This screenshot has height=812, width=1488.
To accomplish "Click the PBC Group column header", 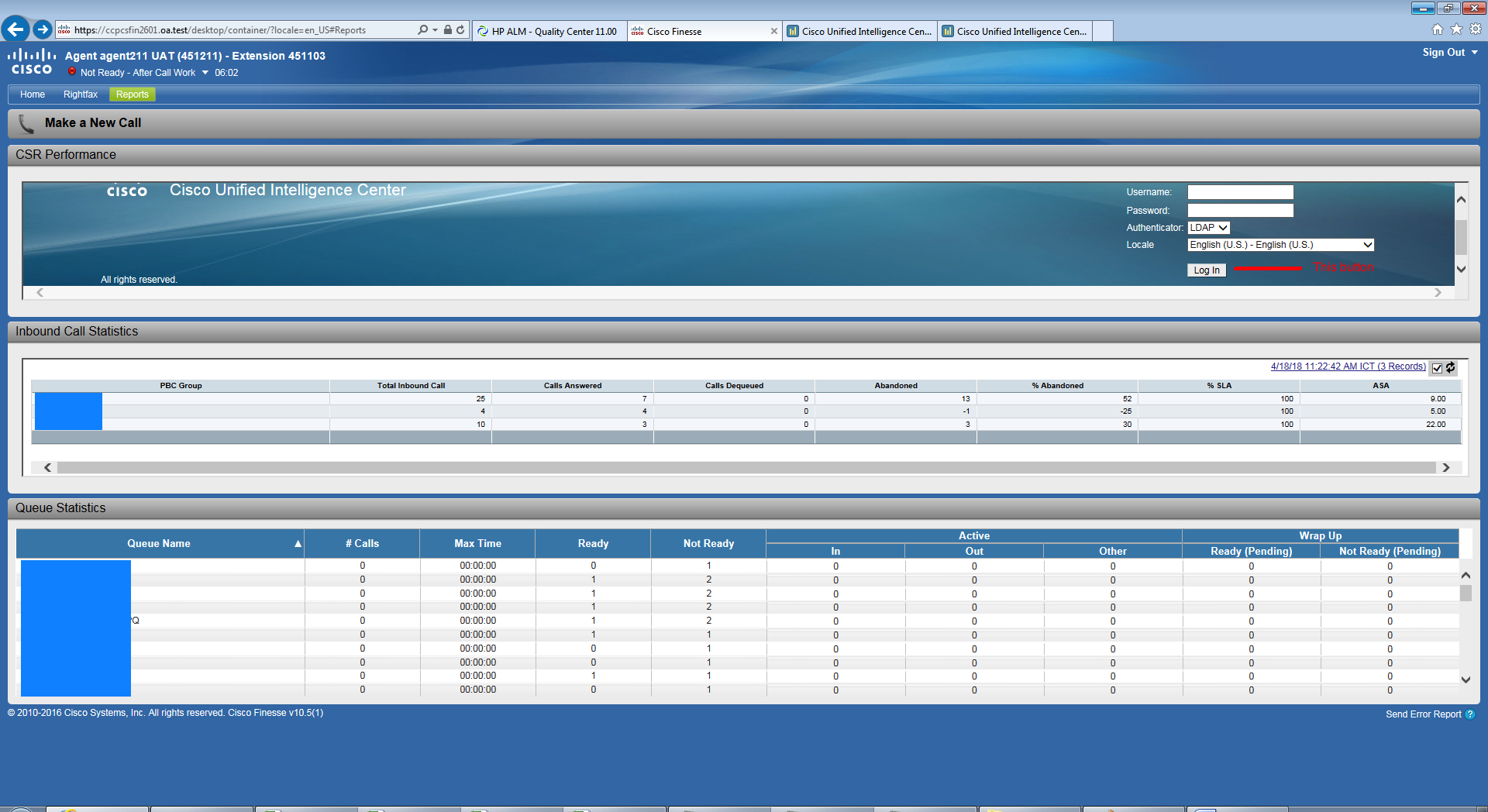I will point(181,386).
